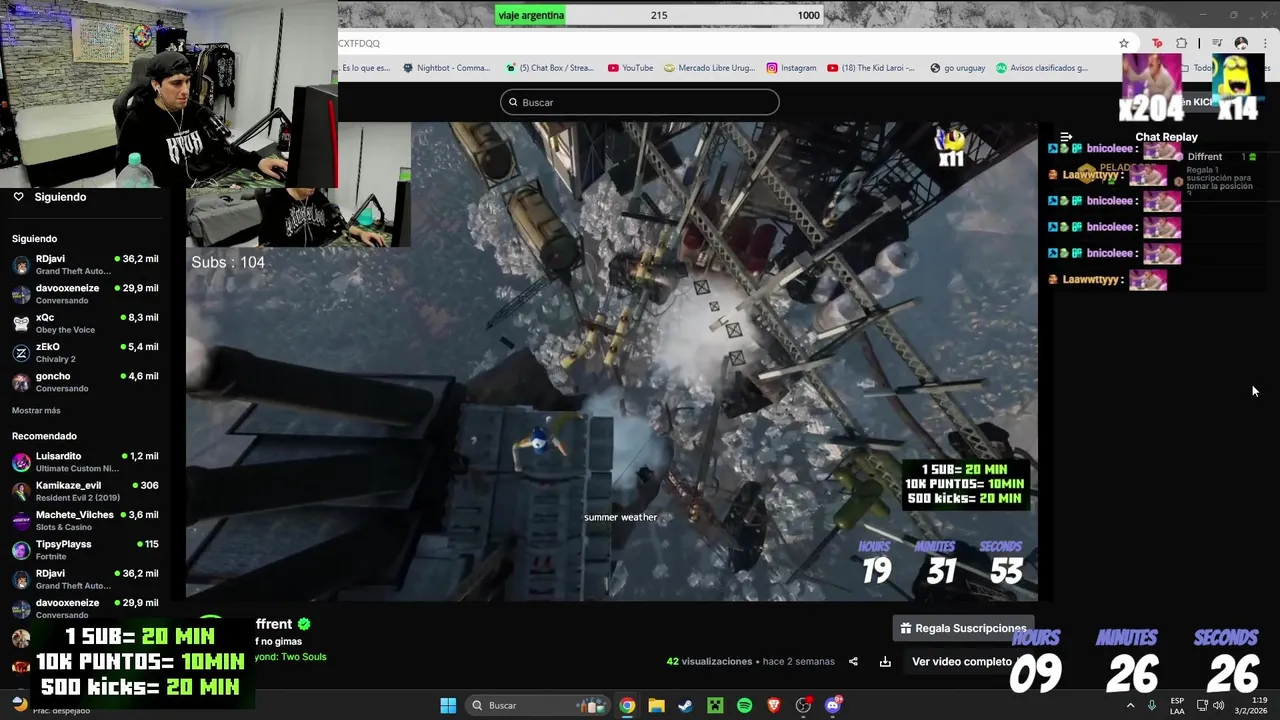Viewport: 1280px width, 720px height.
Task: Click the download clip icon
Action: [885, 661]
